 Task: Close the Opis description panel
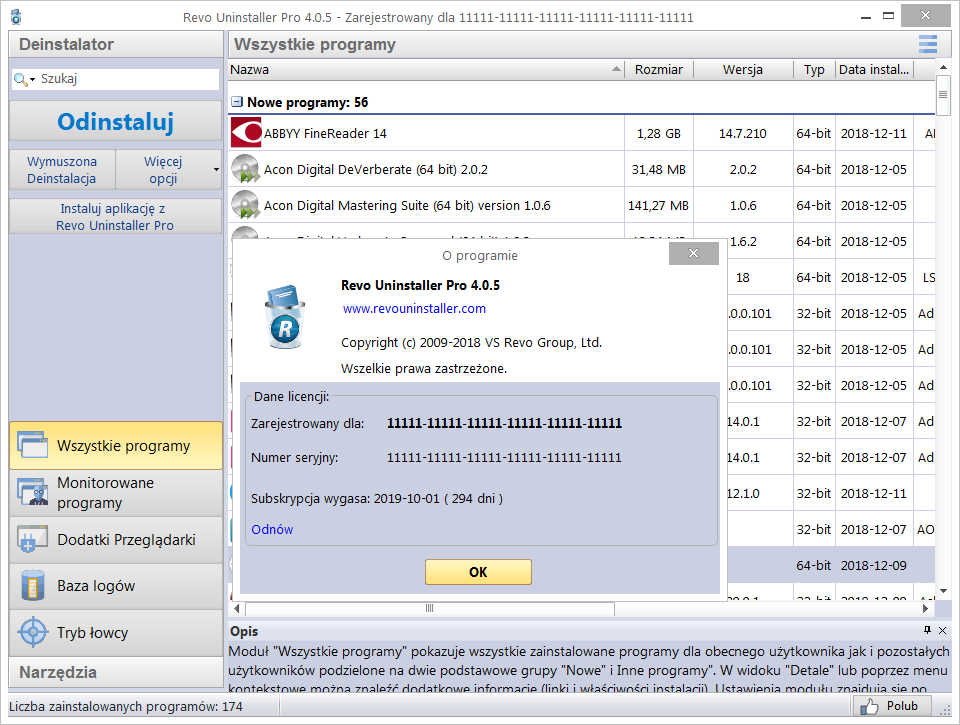(942, 630)
